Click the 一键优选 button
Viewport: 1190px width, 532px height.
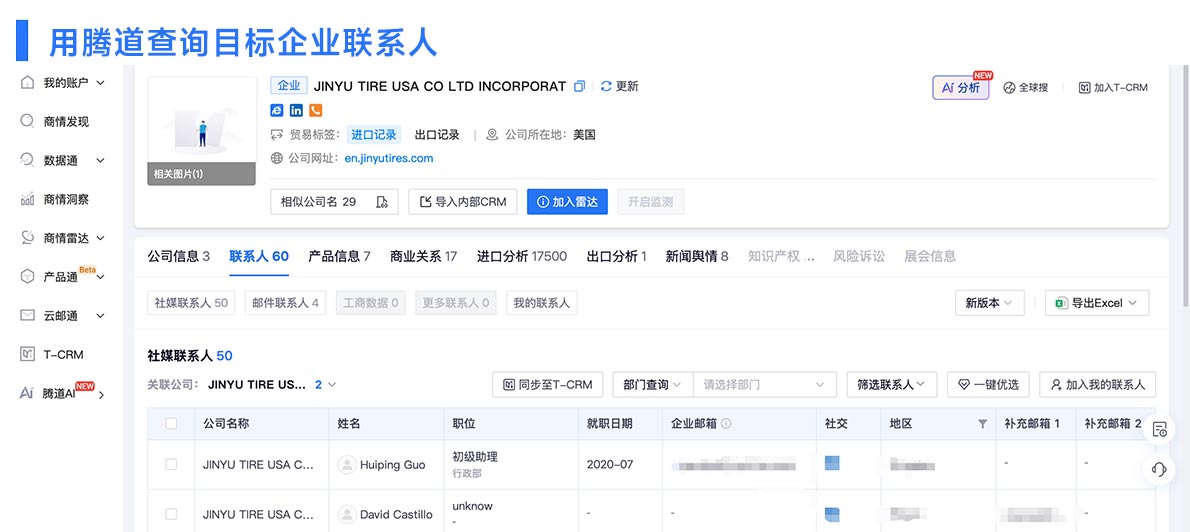coord(988,385)
